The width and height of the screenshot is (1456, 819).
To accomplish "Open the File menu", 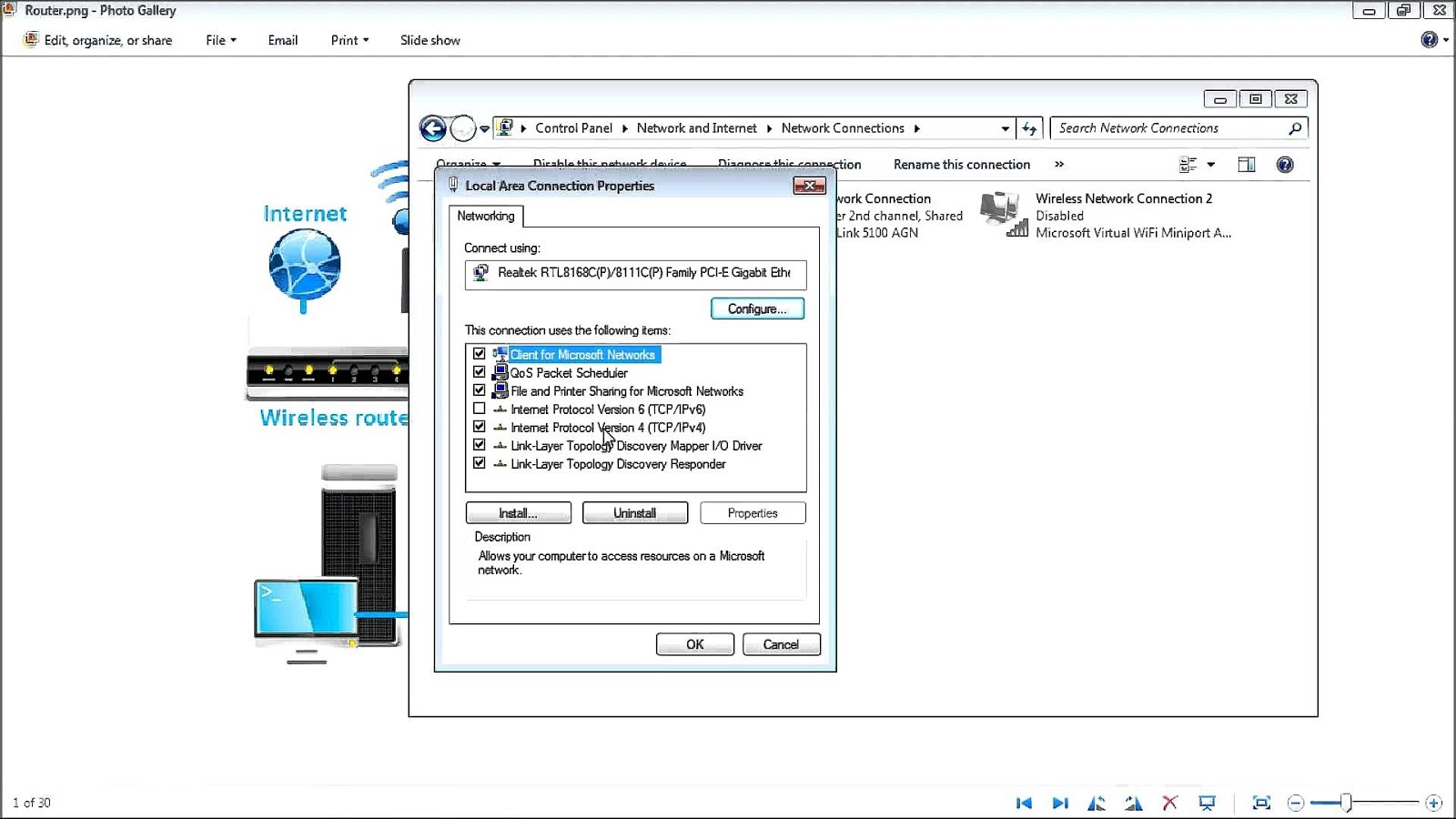I will coord(220,40).
